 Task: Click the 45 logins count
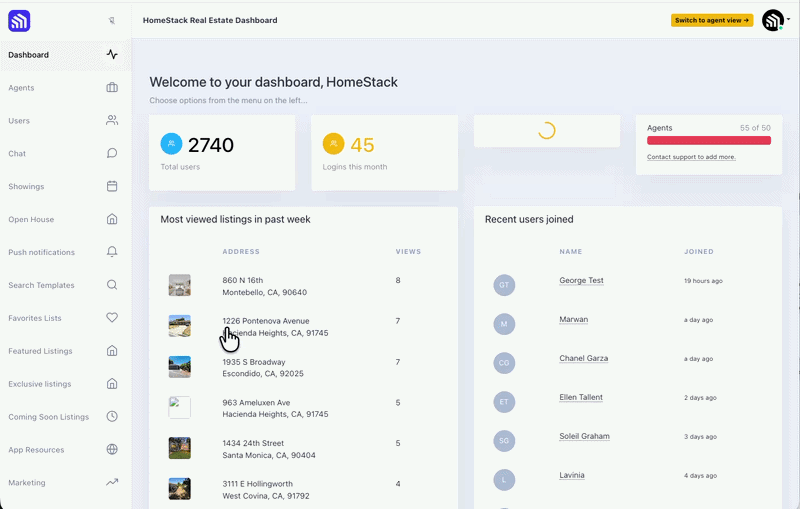[362, 145]
